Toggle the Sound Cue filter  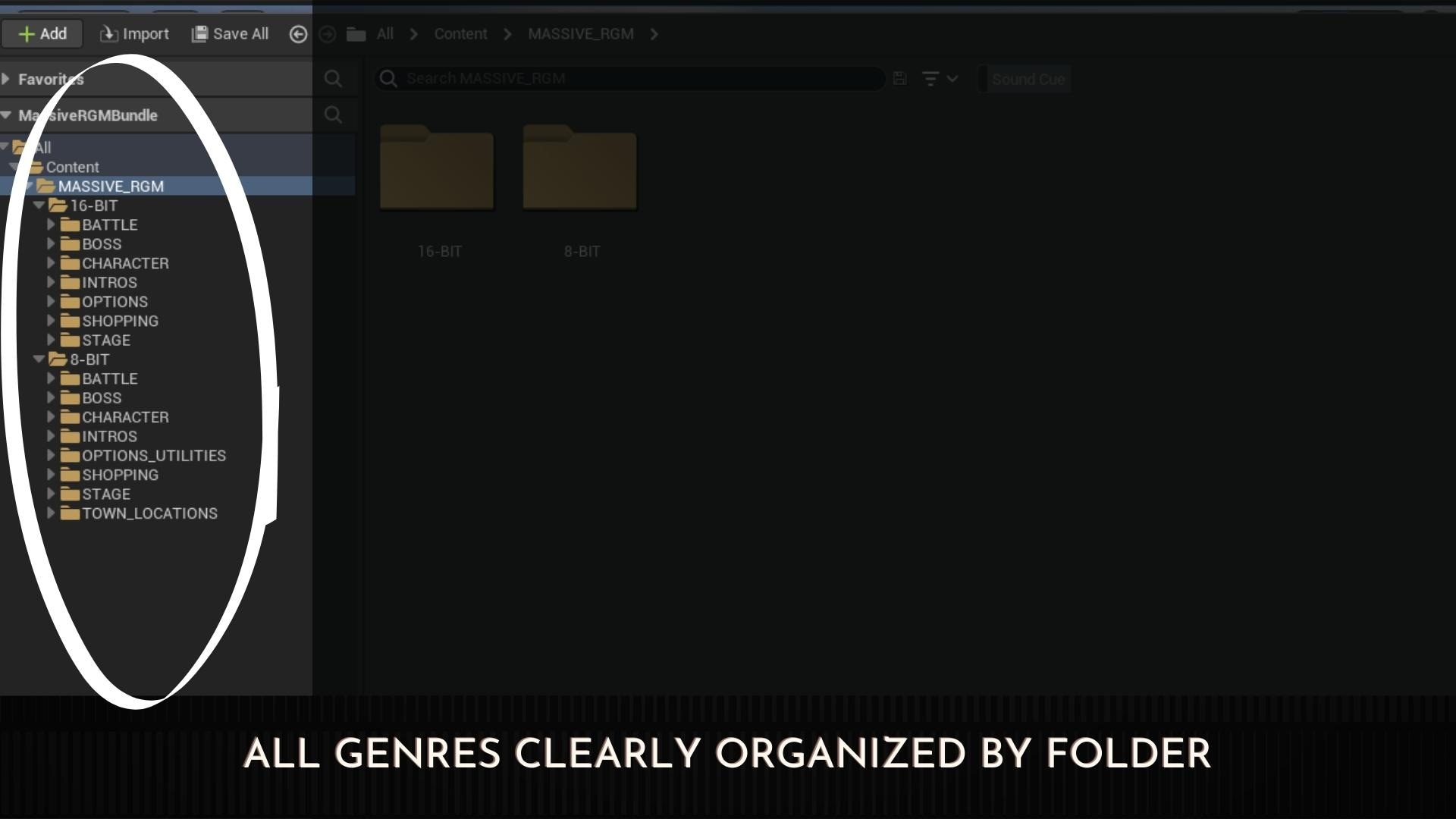(x=1028, y=79)
